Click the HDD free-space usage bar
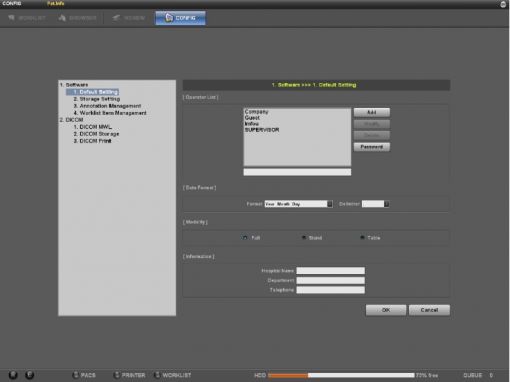This screenshot has width=510, height=382. point(341,375)
